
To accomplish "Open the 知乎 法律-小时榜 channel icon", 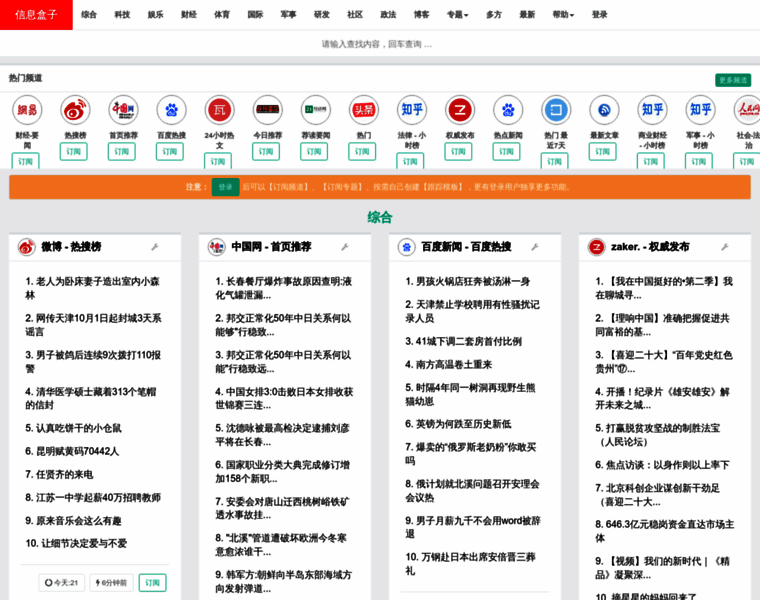I will (412, 110).
